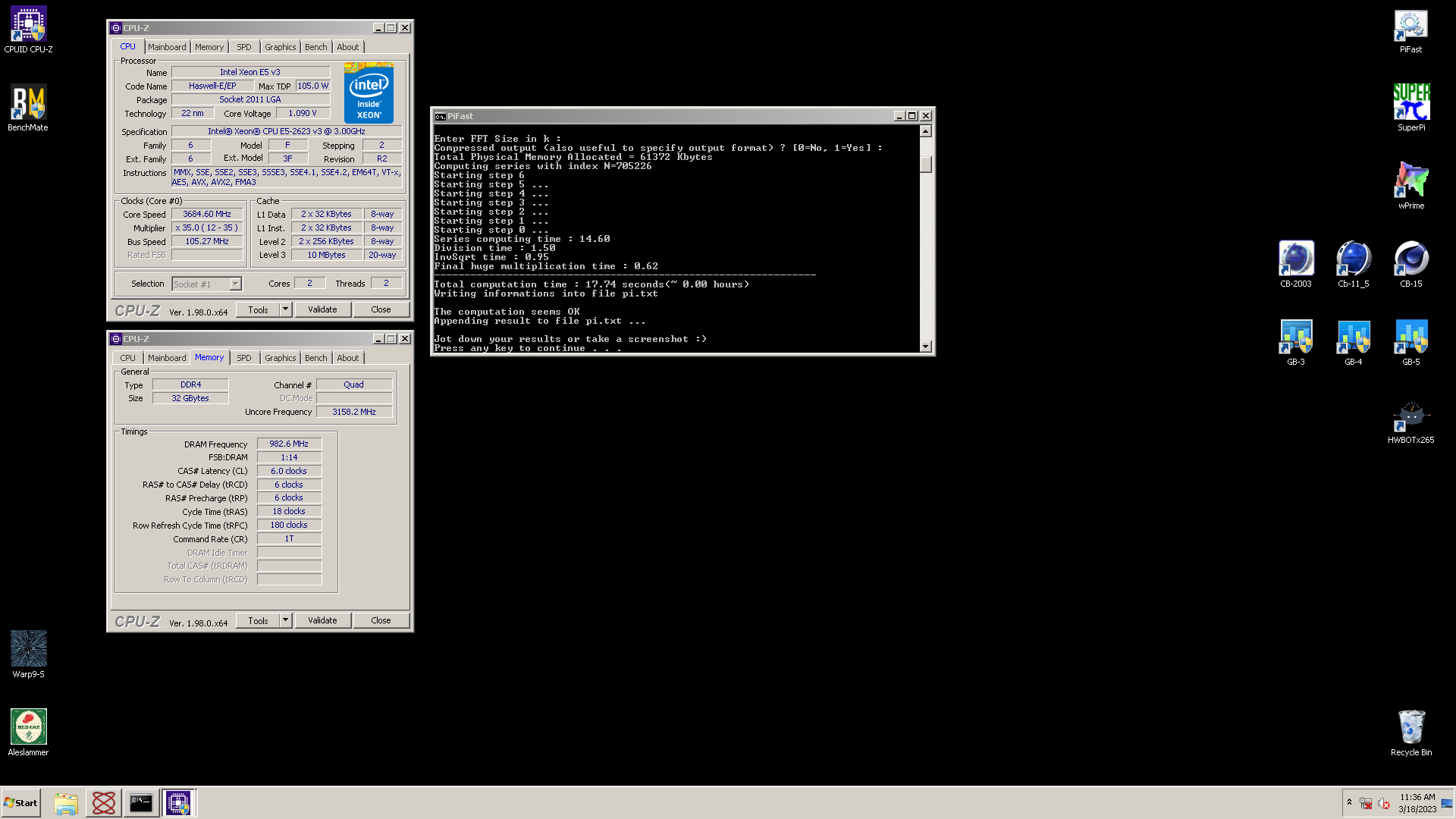Click the DRAM Frequency 982.6 MHz value
Image resolution: width=1456 pixels, height=819 pixels.
289,444
